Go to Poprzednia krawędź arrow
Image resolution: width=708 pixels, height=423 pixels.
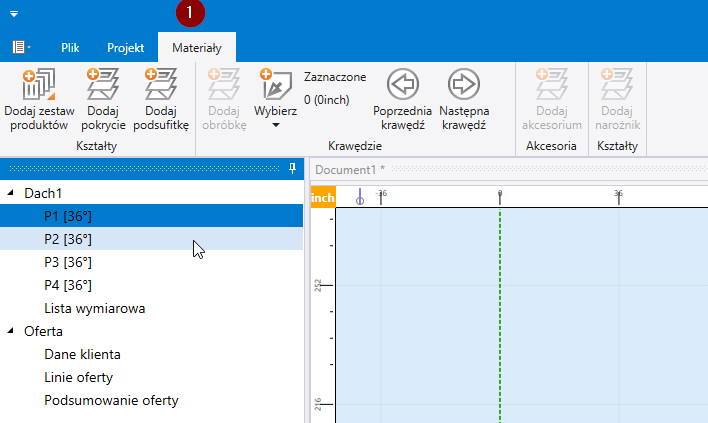(x=402, y=84)
